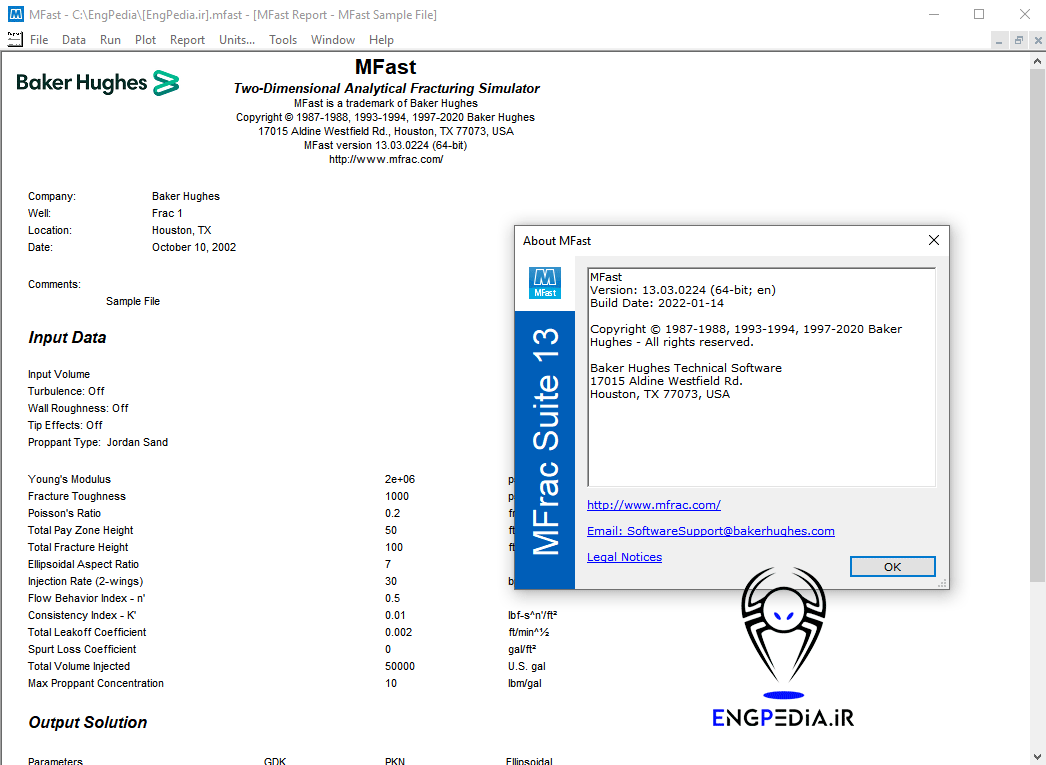Open the Legal Notices link
The image size is (1046, 765).
point(624,557)
